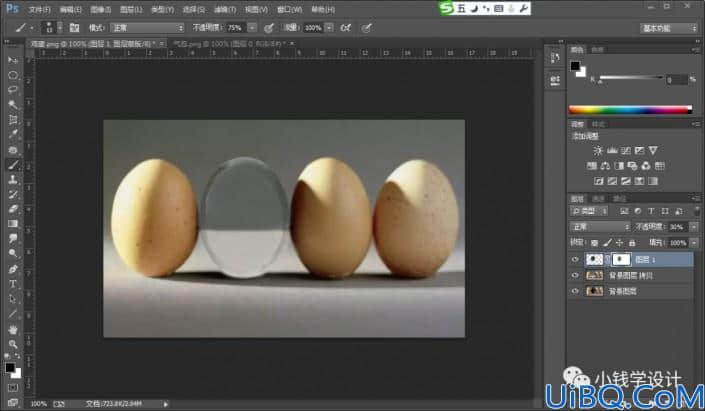This screenshot has height=411, width=705.
Task: Add a Vibrance adjustment
Action: coord(653,151)
